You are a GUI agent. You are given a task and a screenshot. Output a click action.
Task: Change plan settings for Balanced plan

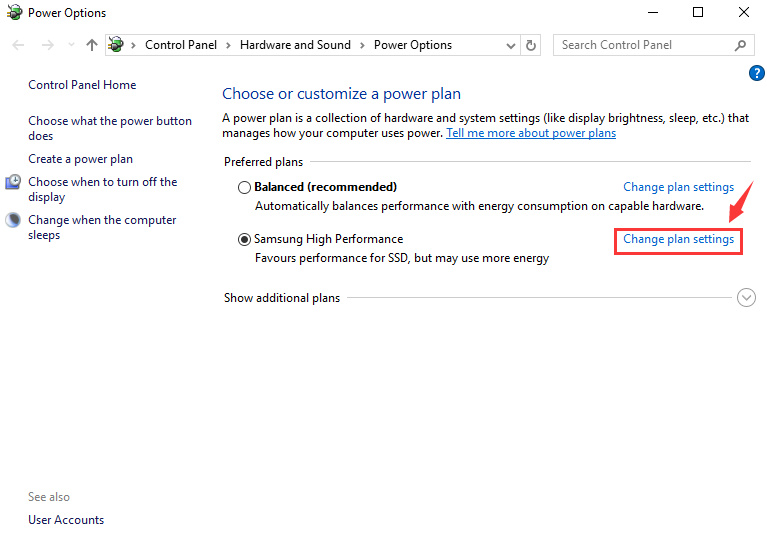pyautogui.click(x=678, y=187)
